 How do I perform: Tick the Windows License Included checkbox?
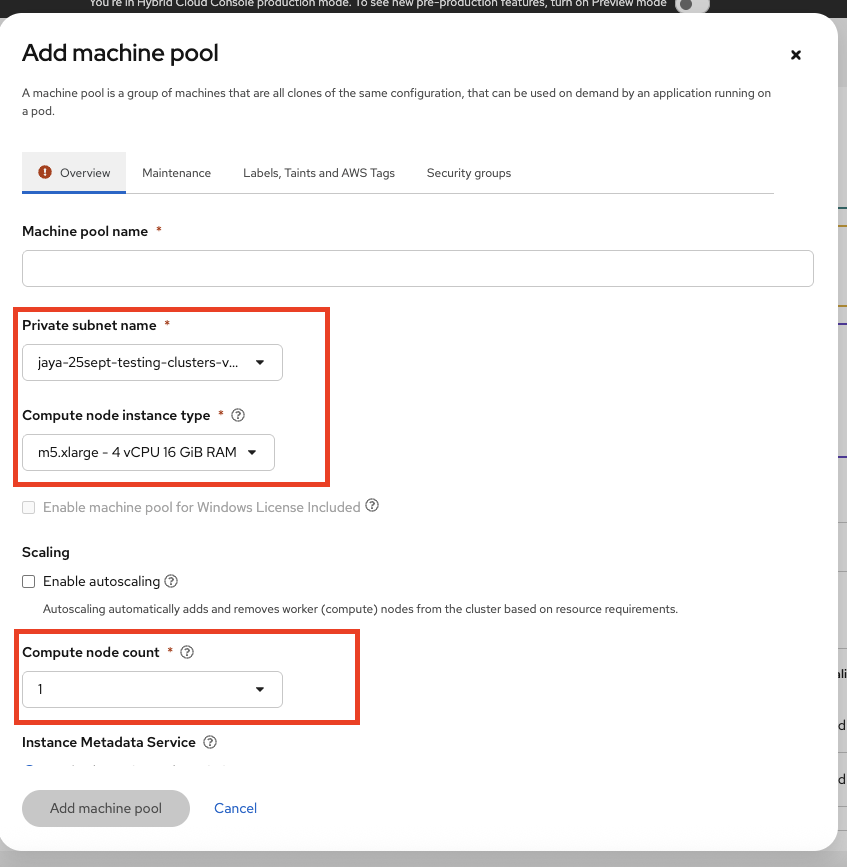click(x=29, y=507)
